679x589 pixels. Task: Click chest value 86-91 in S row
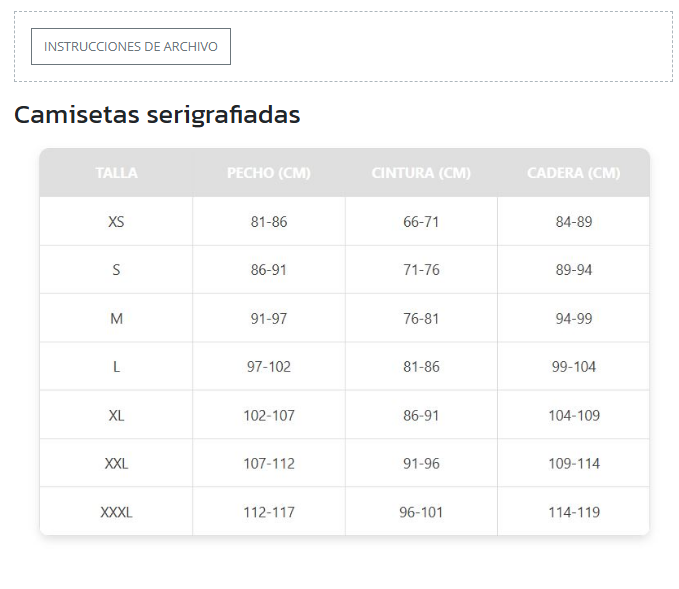point(269,270)
